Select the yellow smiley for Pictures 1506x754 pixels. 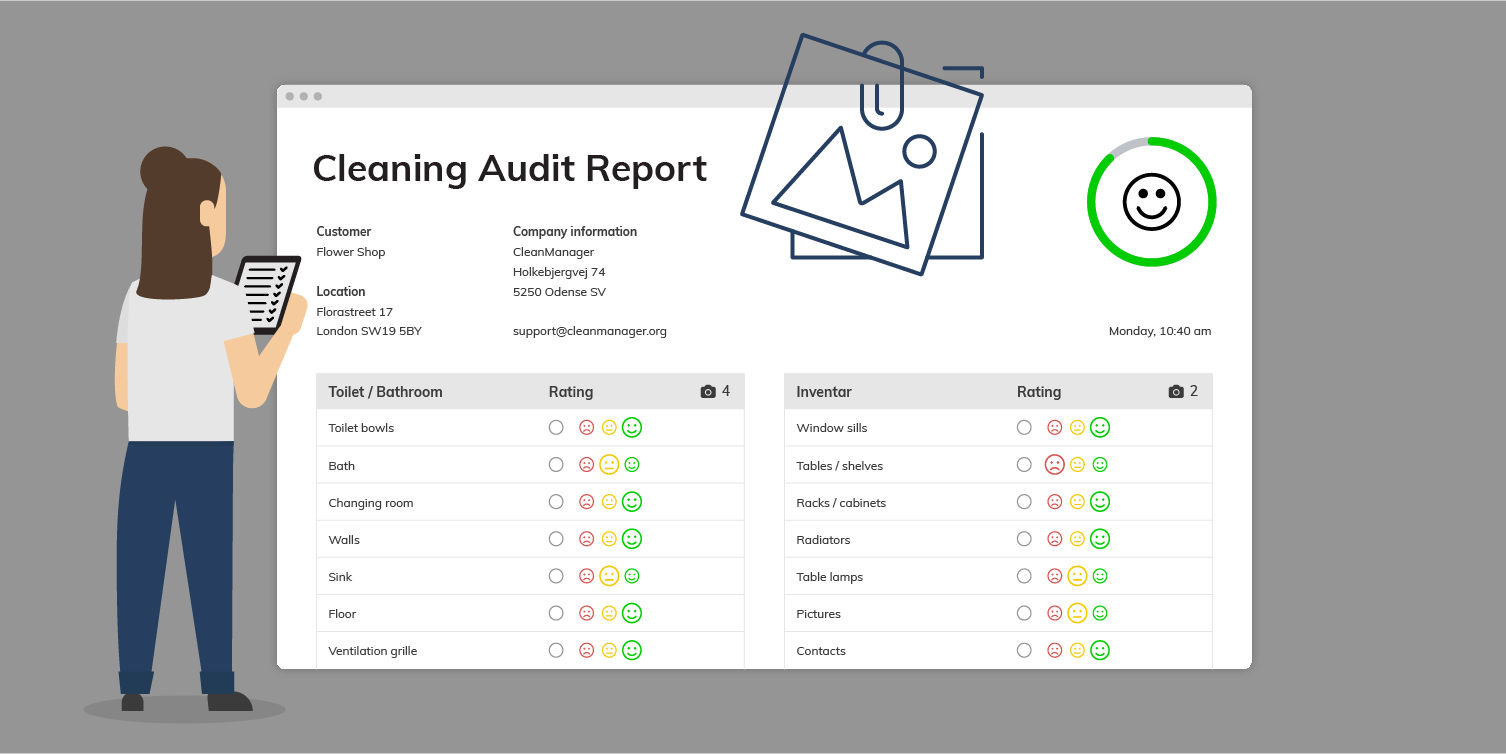click(x=1076, y=612)
